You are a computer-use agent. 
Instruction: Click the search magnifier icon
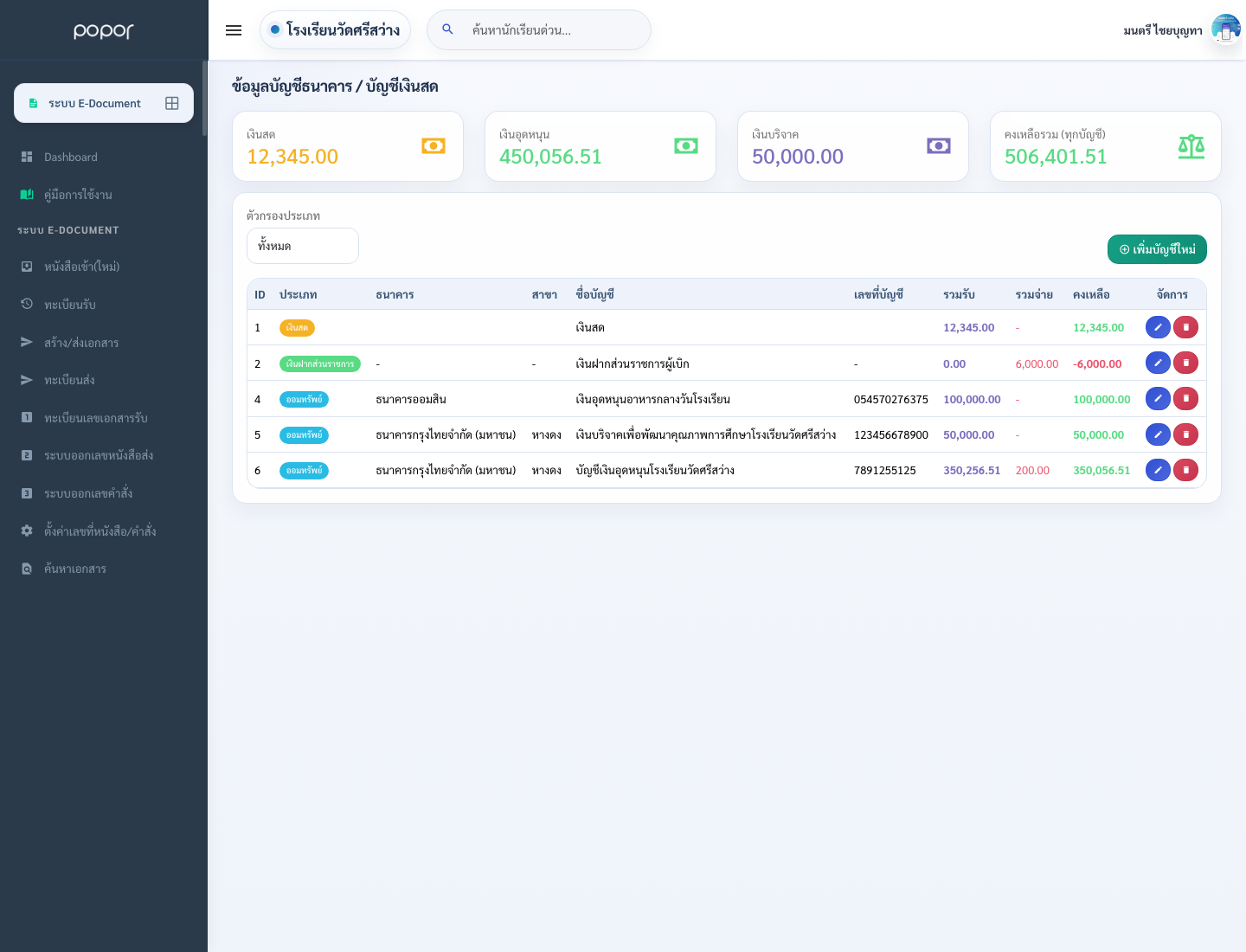click(x=447, y=29)
